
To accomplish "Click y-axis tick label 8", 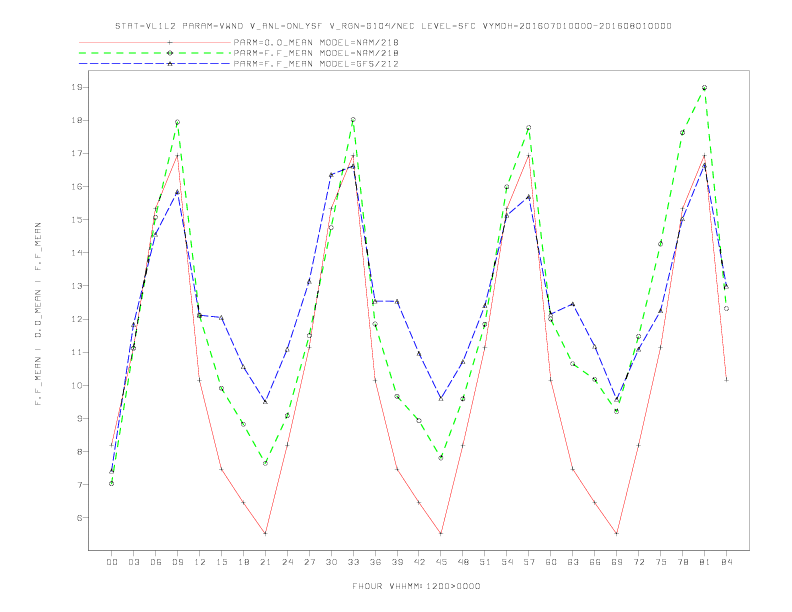I will 79,451.
